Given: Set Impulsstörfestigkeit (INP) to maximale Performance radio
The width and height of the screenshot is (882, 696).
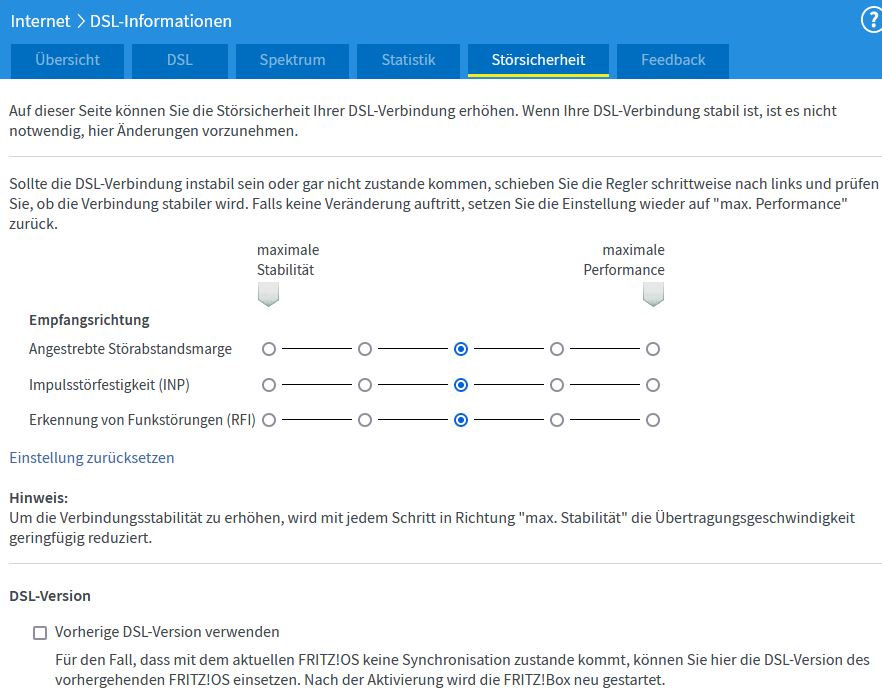Looking at the screenshot, I should [653, 385].
